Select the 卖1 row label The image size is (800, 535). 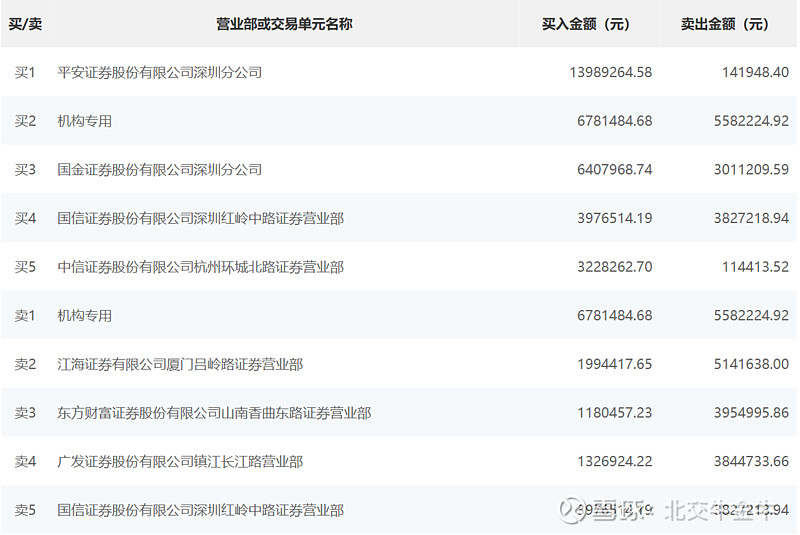click(25, 316)
